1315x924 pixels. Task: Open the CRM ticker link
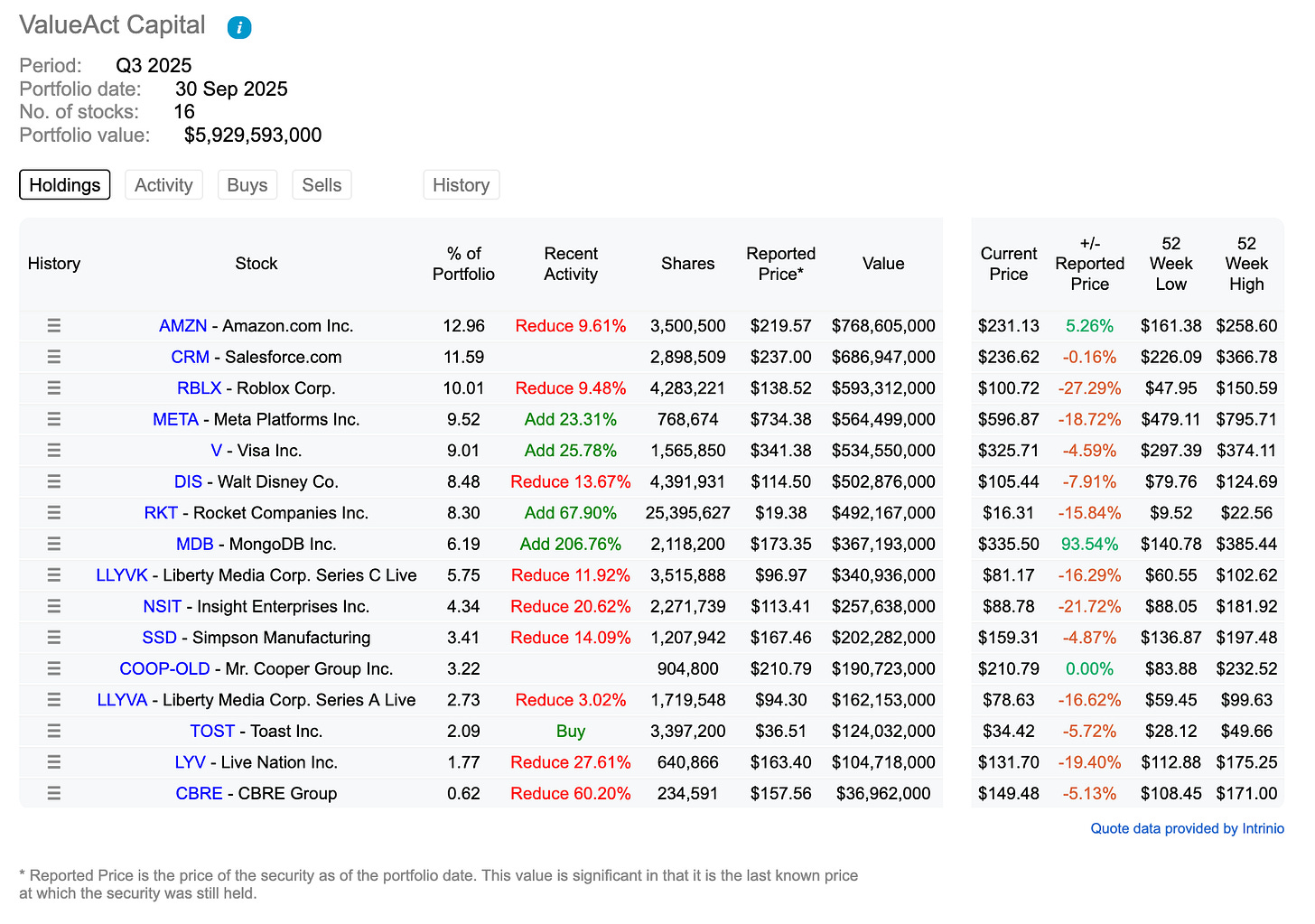pyautogui.click(x=191, y=357)
